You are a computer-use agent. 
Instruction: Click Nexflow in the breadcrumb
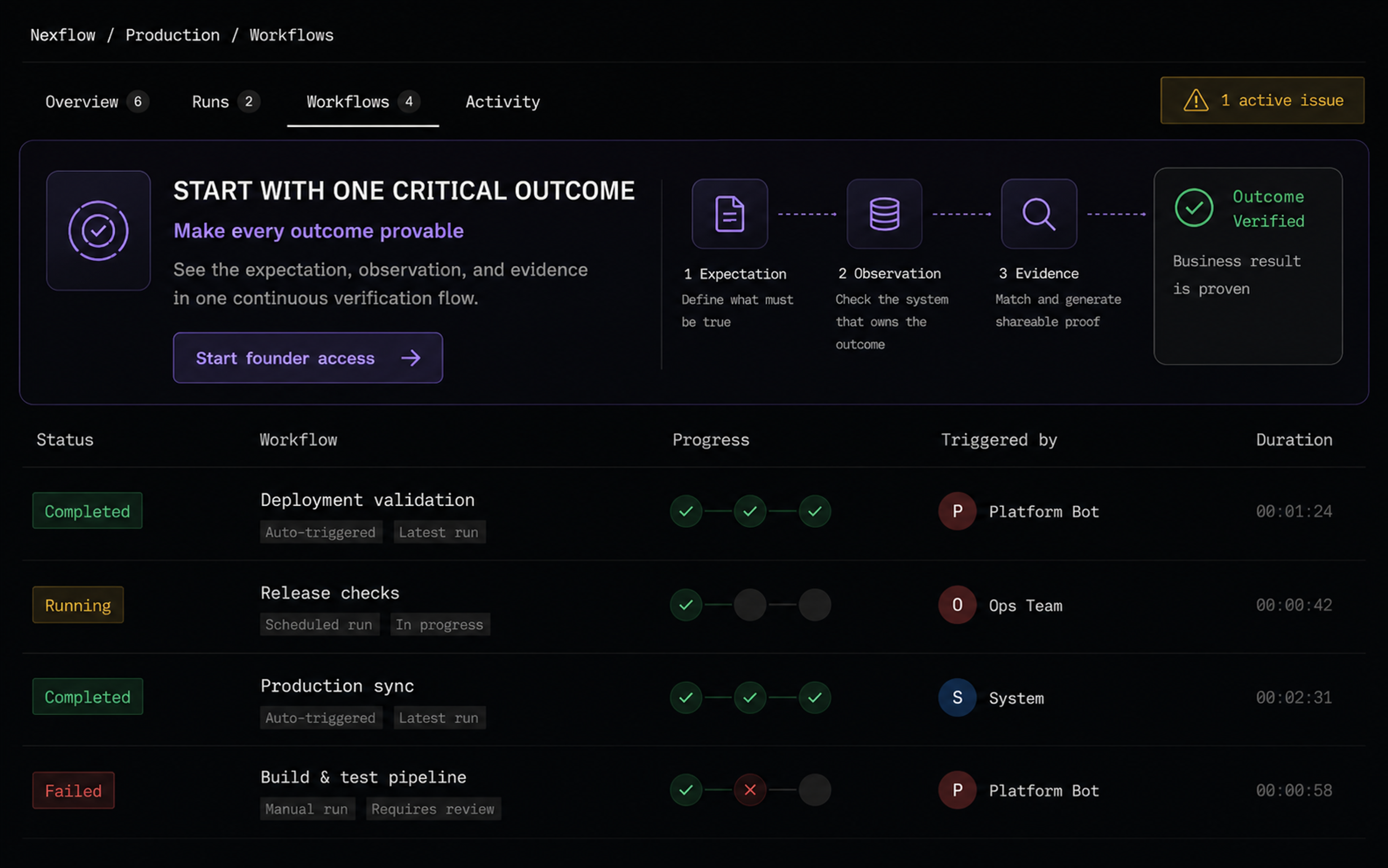63,35
